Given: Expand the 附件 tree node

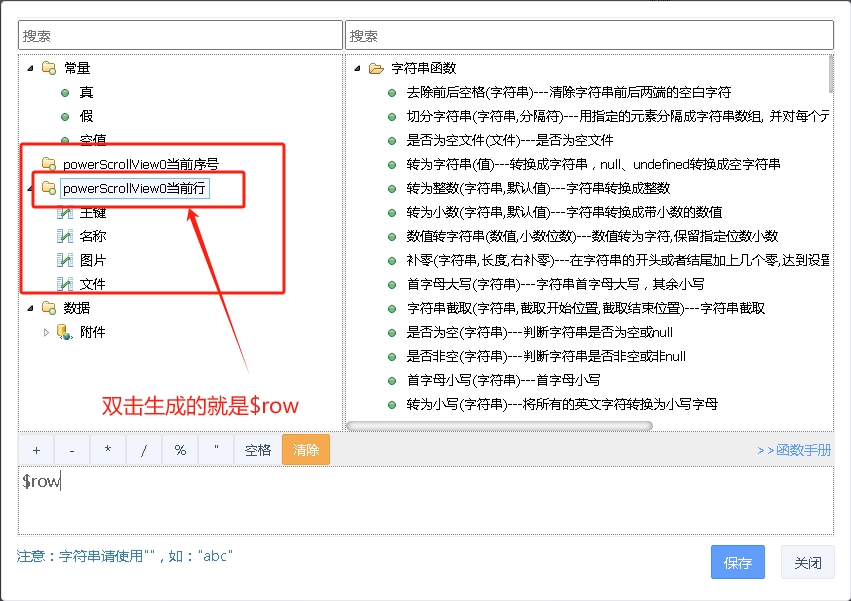Looking at the screenshot, I should [46, 332].
